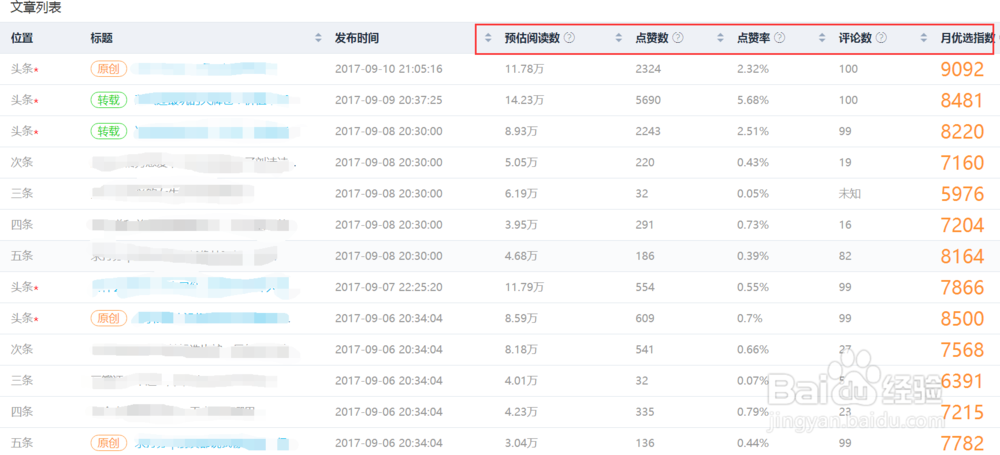The width and height of the screenshot is (1000, 455).
Task: Select the index value 8220
Action: (962, 131)
